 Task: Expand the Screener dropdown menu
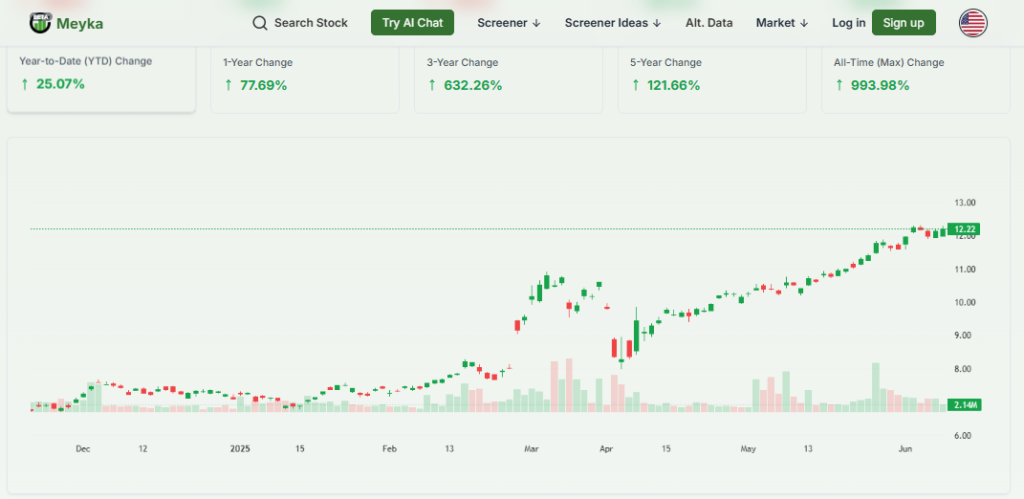(x=508, y=23)
